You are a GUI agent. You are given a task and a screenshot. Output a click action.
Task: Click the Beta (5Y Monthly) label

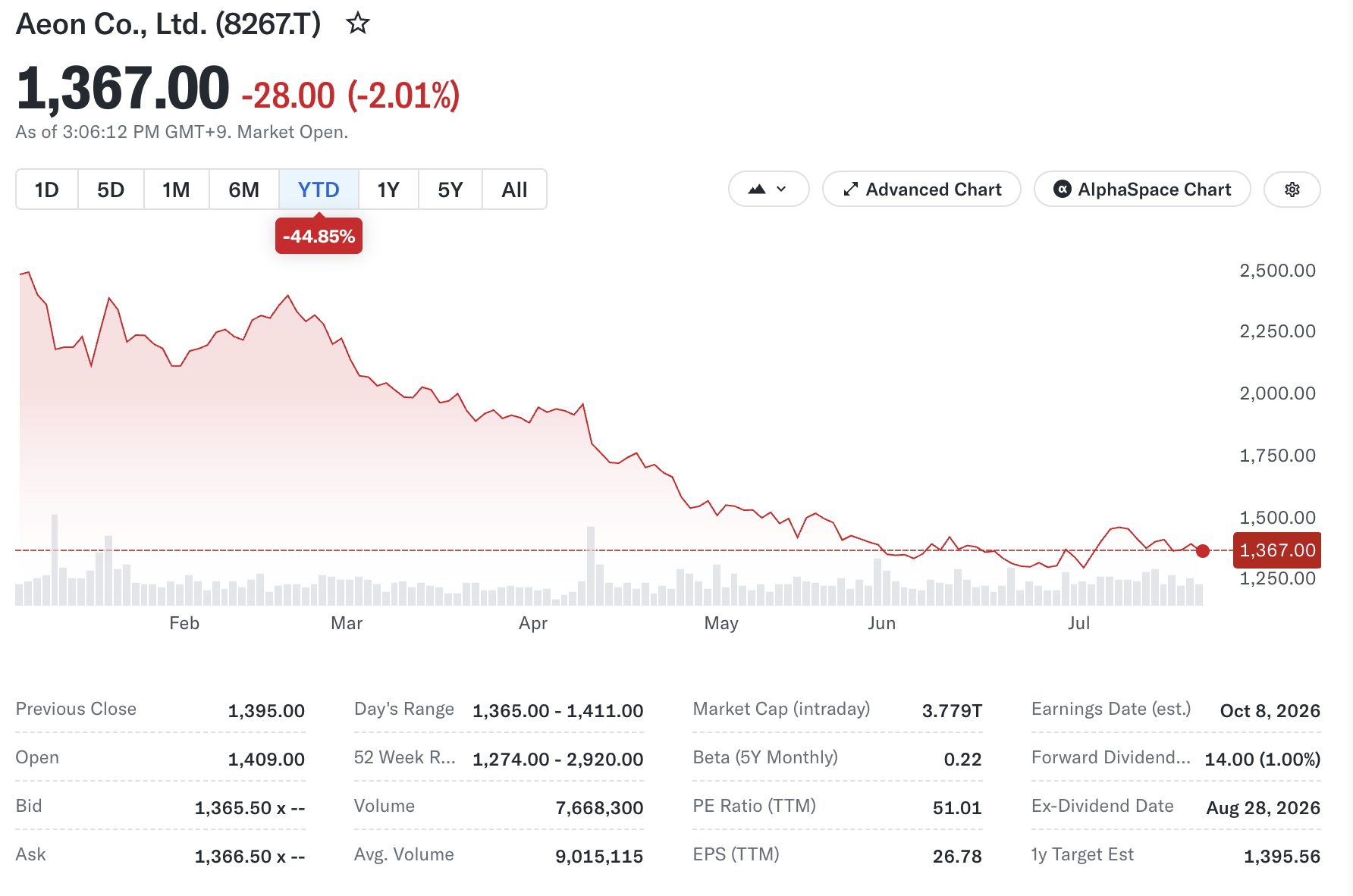point(765,757)
